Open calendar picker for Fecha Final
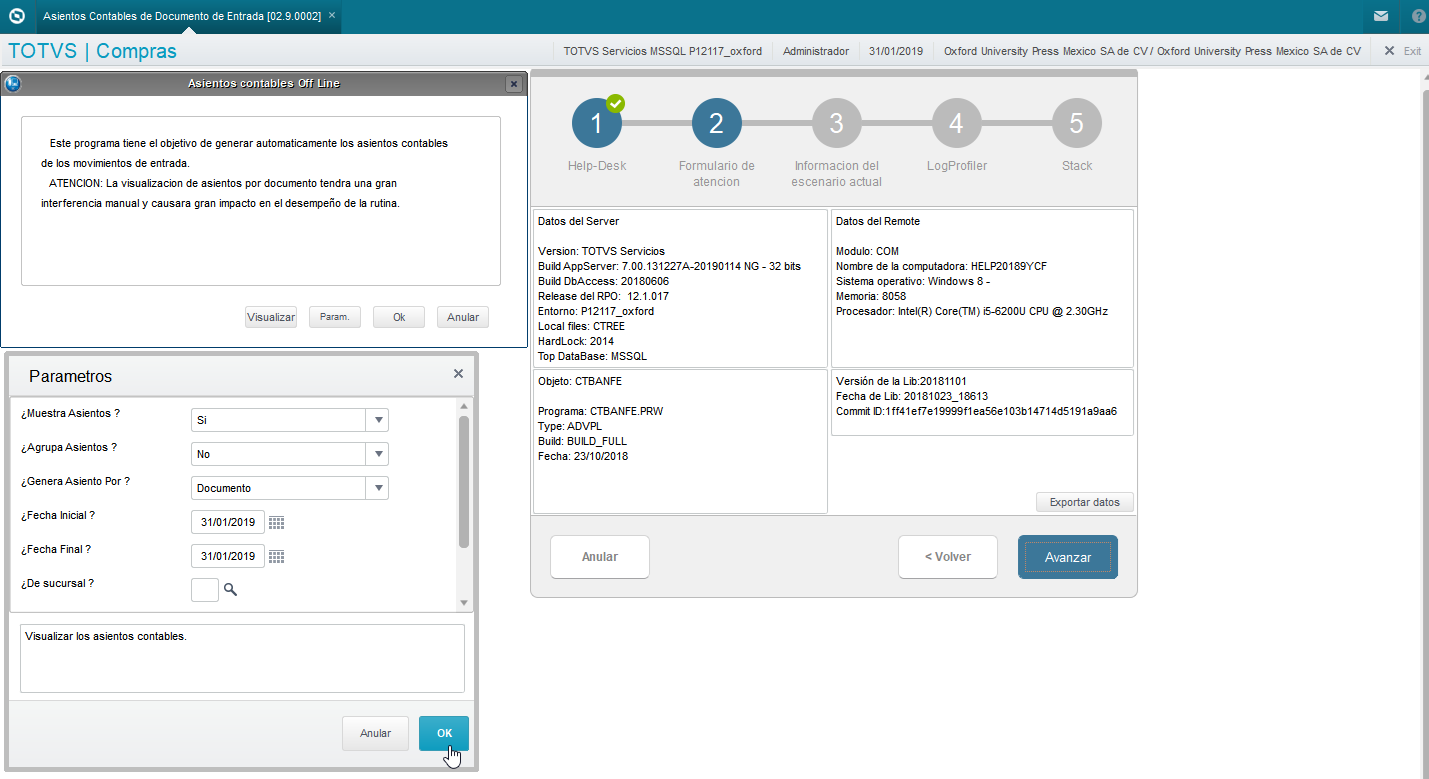This screenshot has width=1429, height=779. point(277,556)
